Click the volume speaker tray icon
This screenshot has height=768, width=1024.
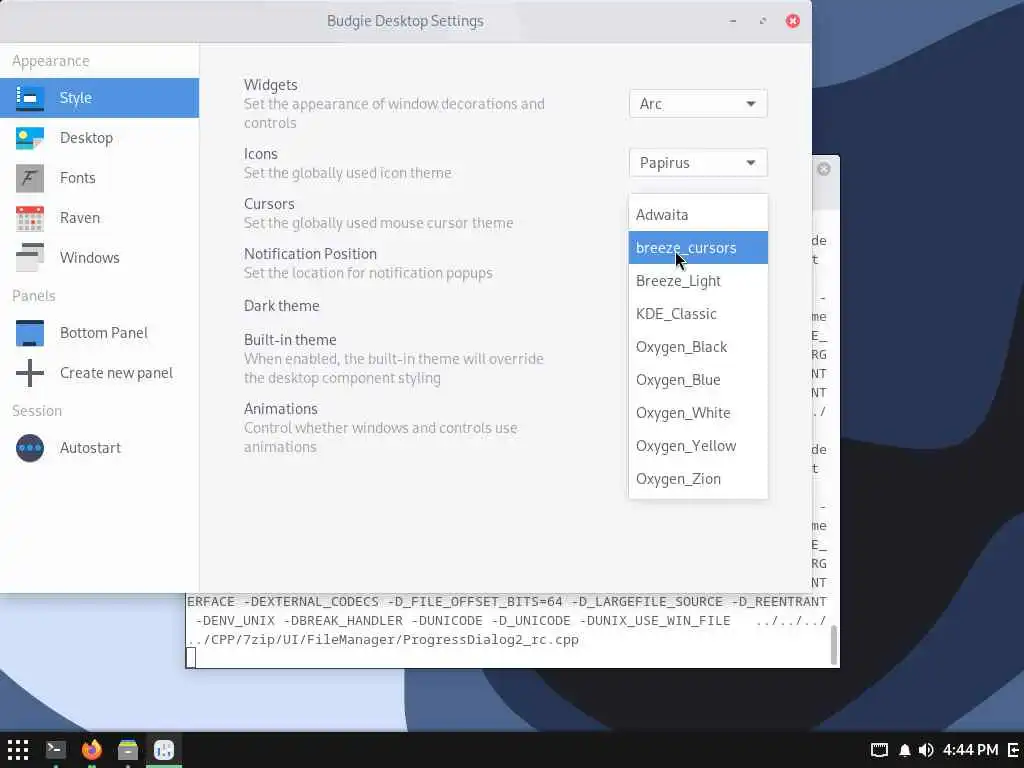click(925, 750)
